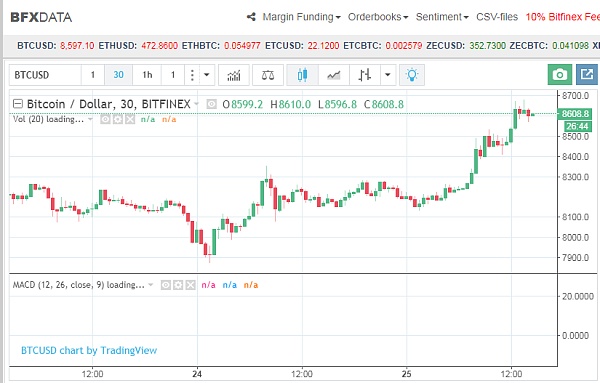Expand the MACD legend dropdown arrow
The image size is (600, 383).
(150, 285)
